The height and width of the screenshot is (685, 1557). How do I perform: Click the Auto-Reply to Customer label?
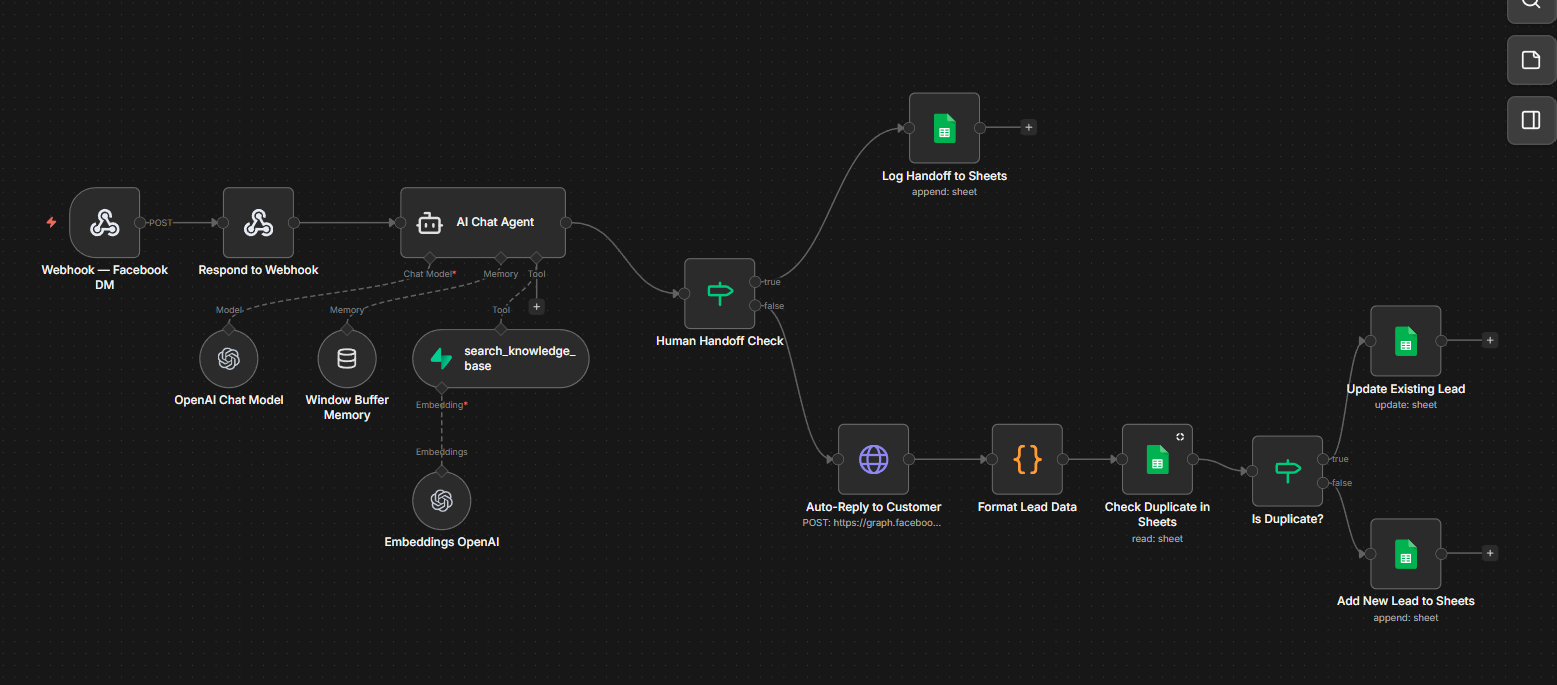pos(873,507)
